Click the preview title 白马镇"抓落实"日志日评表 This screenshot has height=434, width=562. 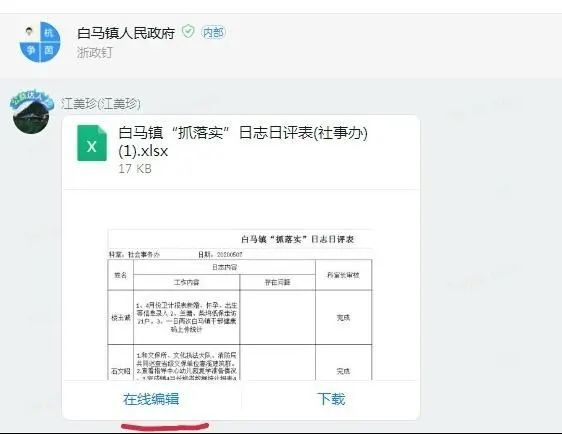(x=297, y=239)
